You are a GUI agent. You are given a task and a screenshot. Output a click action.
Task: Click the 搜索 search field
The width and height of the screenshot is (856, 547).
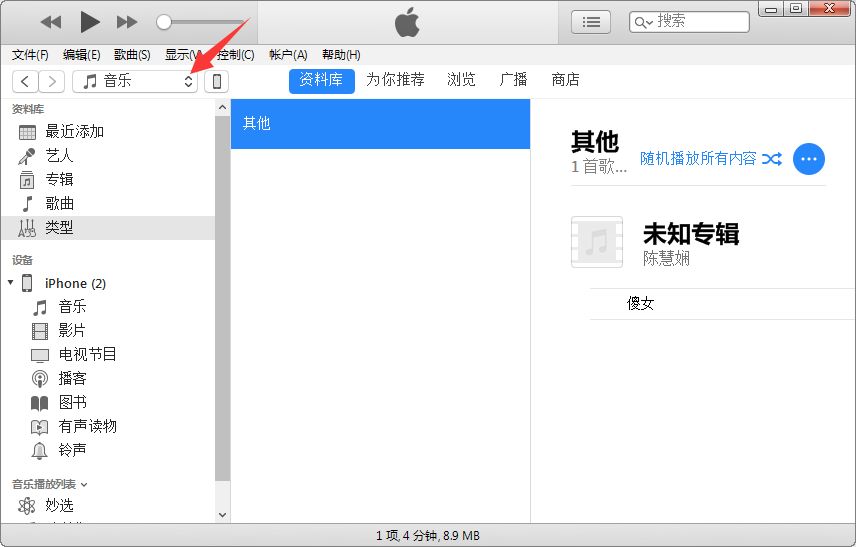(x=700, y=21)
